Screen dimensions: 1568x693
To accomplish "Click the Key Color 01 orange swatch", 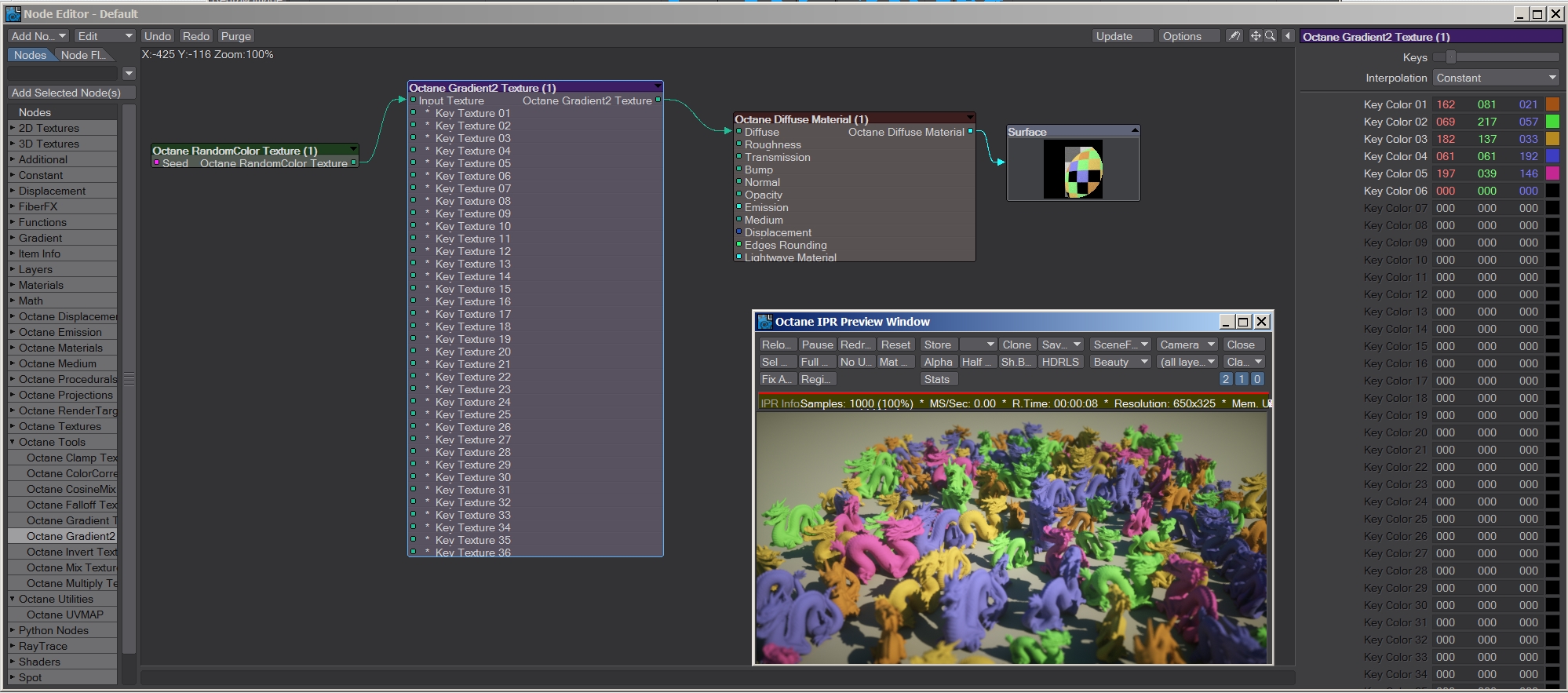I will [1552, 104].
